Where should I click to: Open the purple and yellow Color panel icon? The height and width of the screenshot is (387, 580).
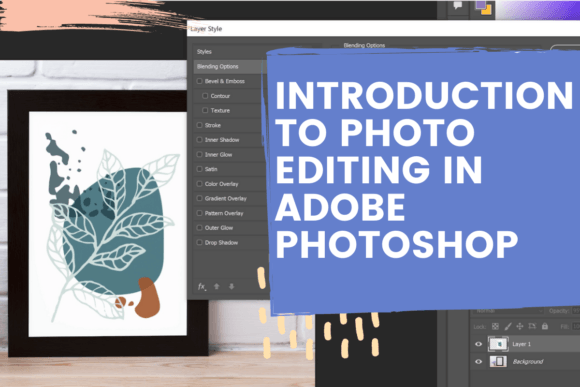click(483, 7)
